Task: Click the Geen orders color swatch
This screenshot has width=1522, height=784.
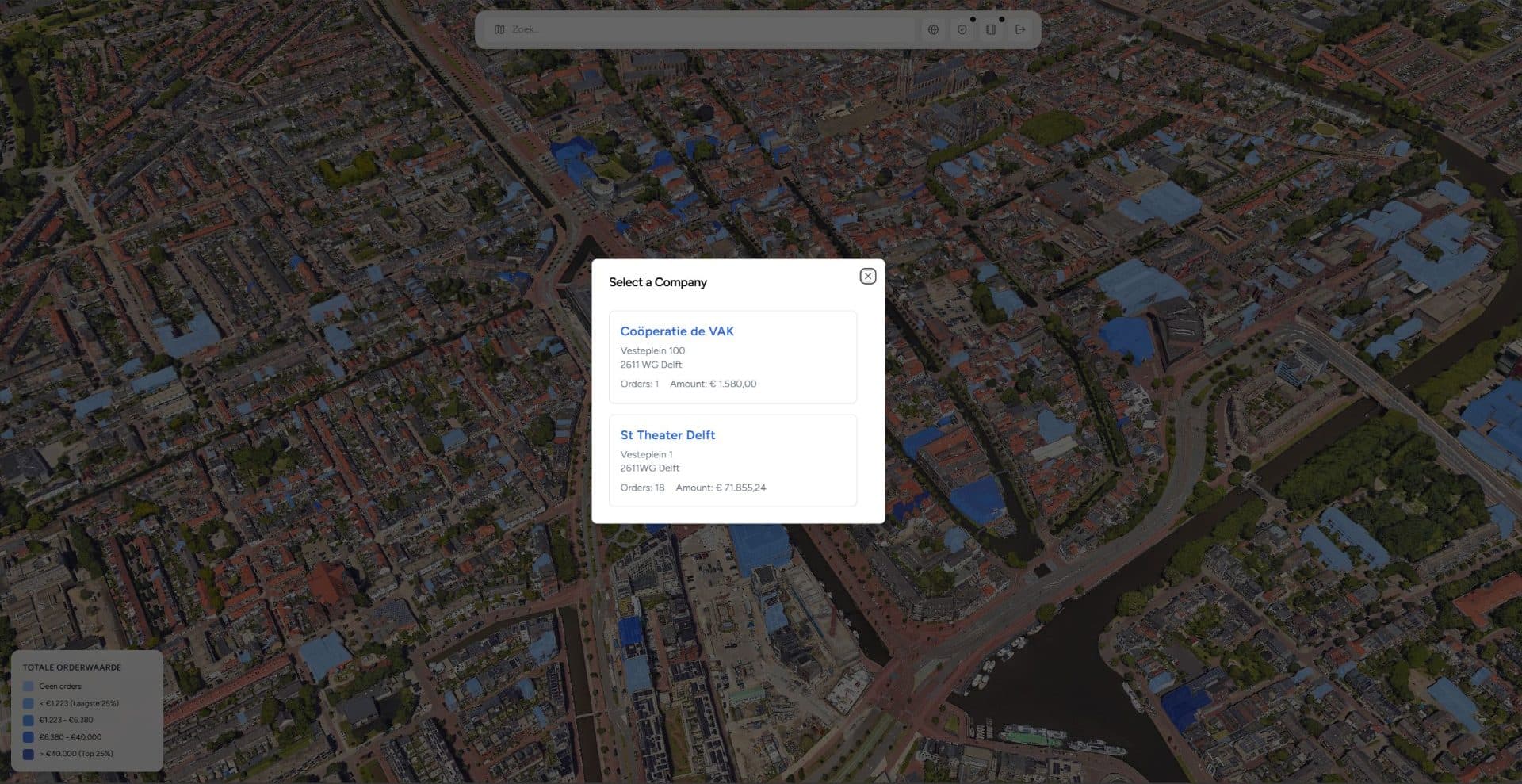Action: point(28,686)
